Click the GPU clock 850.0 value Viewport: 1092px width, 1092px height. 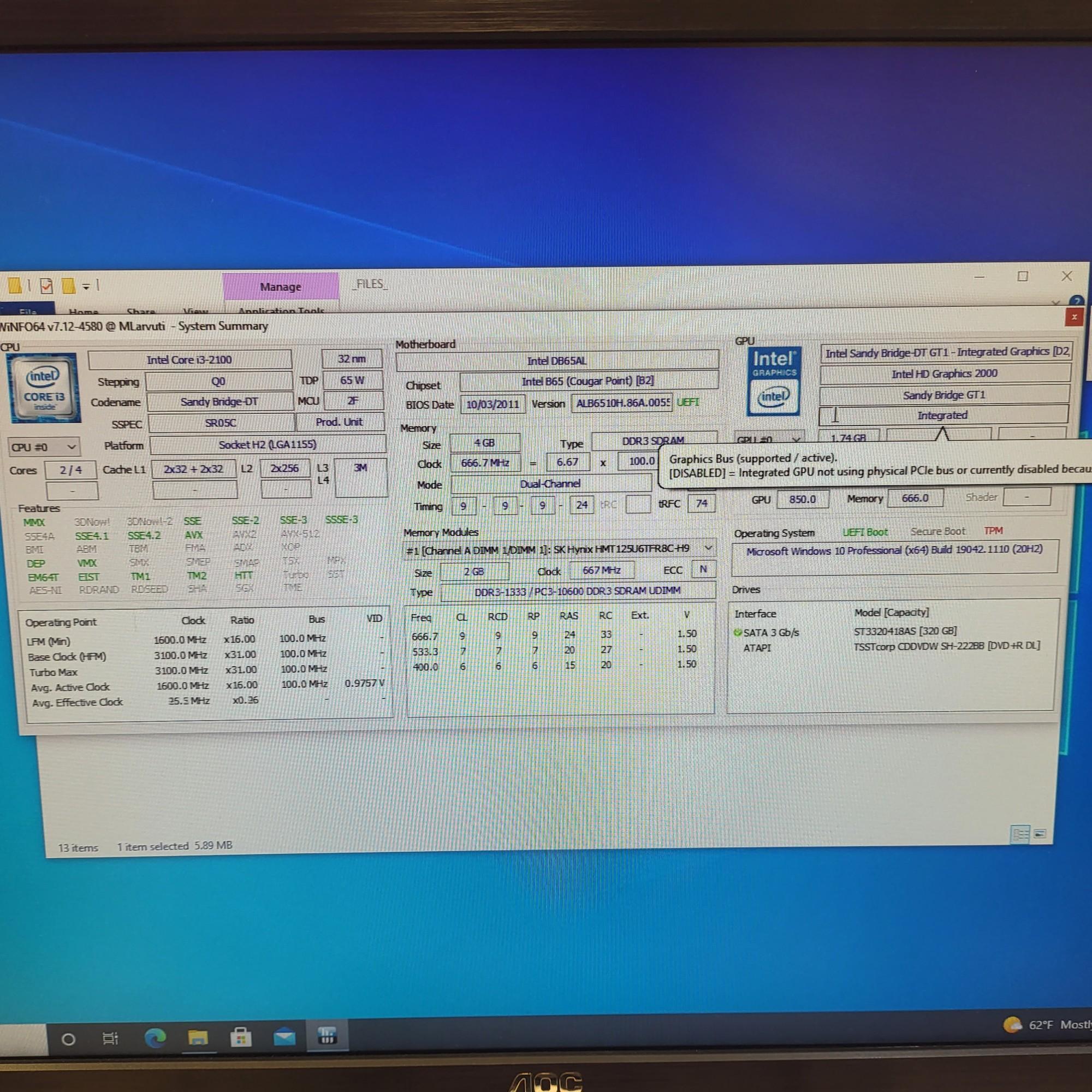click(x=803, y=499)
